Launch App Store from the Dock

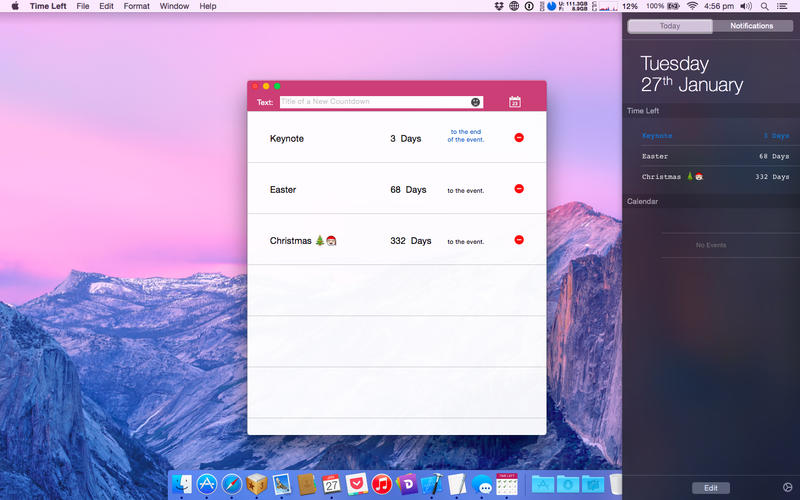pos(207,484)
